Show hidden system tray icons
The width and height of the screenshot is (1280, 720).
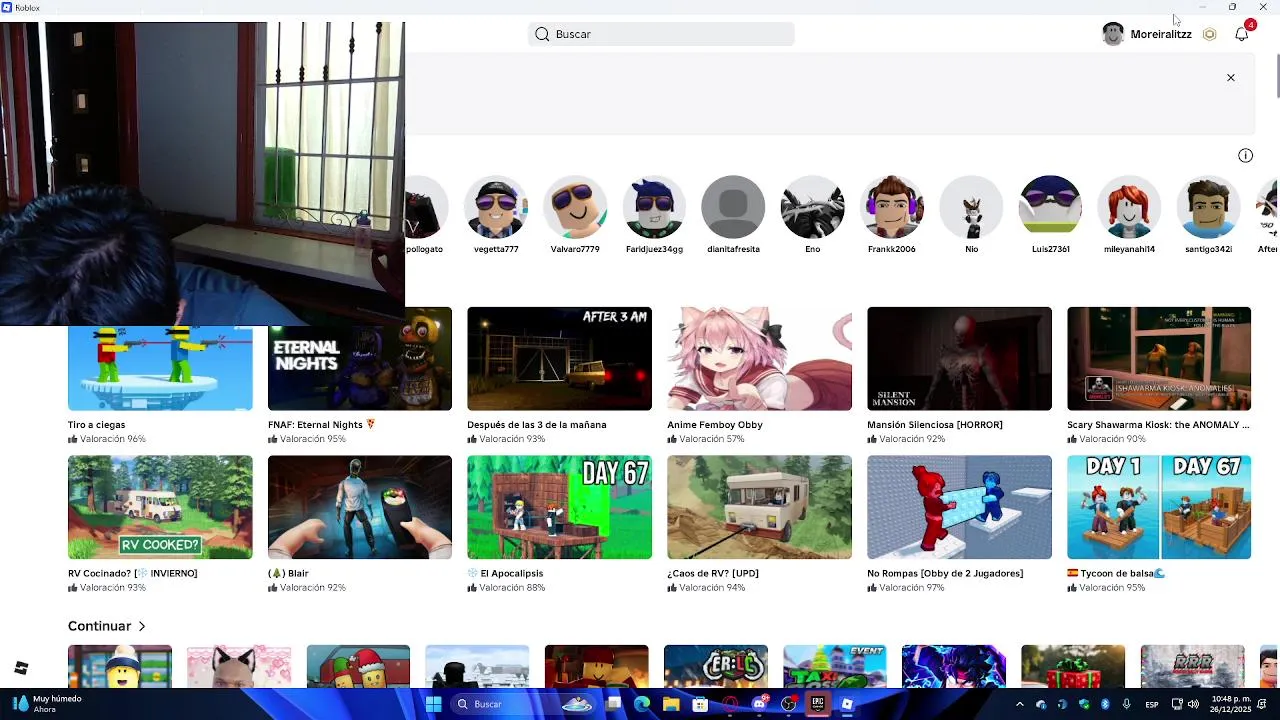1019,704
